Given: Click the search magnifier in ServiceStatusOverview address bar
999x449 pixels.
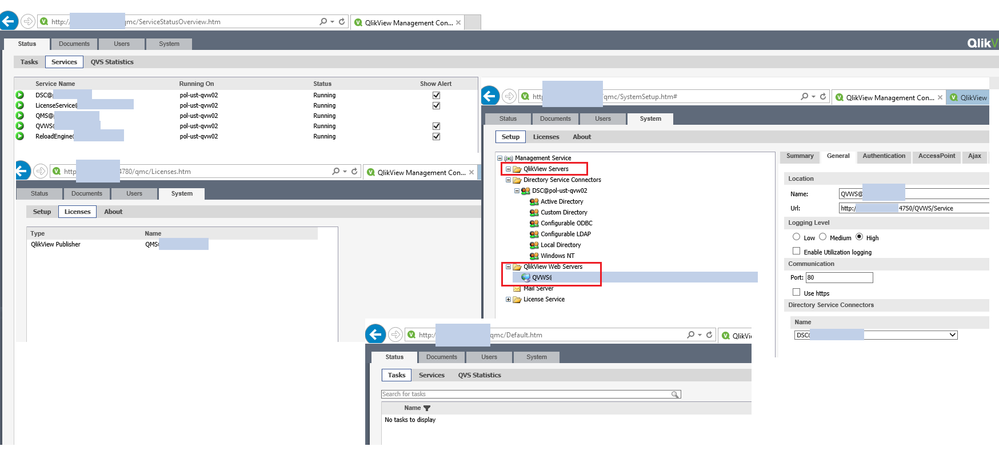Looking at the screenshot, I should coord(325,21).
